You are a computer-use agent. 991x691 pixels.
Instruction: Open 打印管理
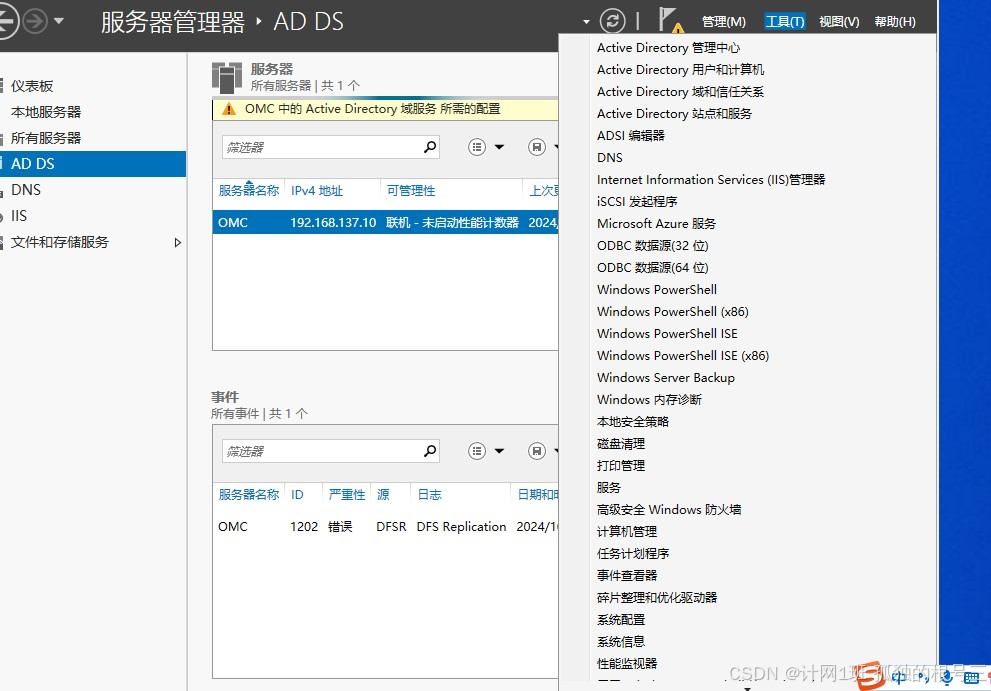[x=621, y=466]
